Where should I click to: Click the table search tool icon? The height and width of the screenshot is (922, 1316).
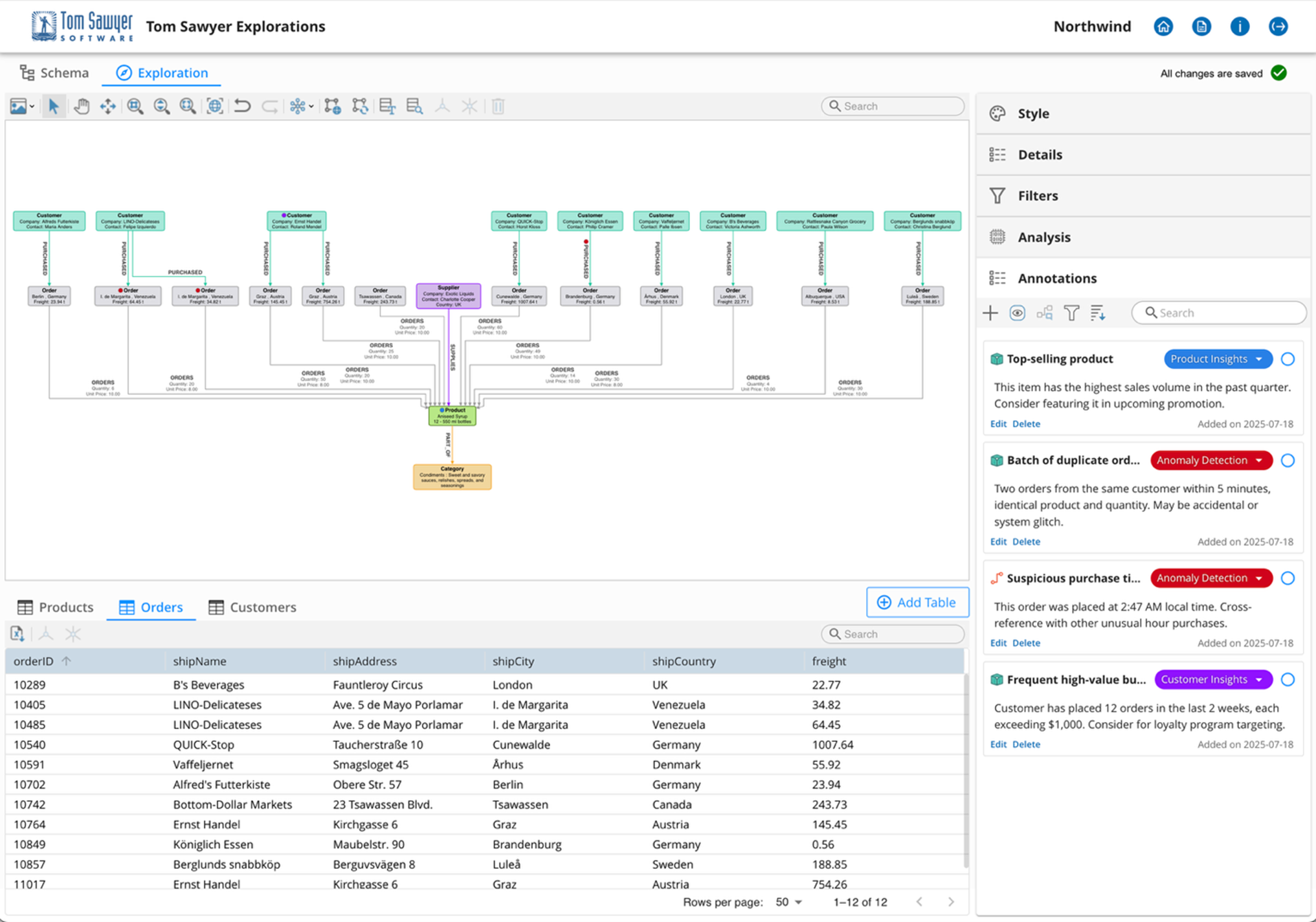click(414, 106)
